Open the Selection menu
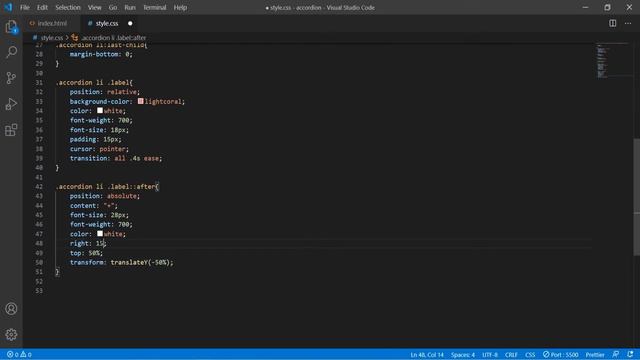640x360 pixels. point(68,7)
